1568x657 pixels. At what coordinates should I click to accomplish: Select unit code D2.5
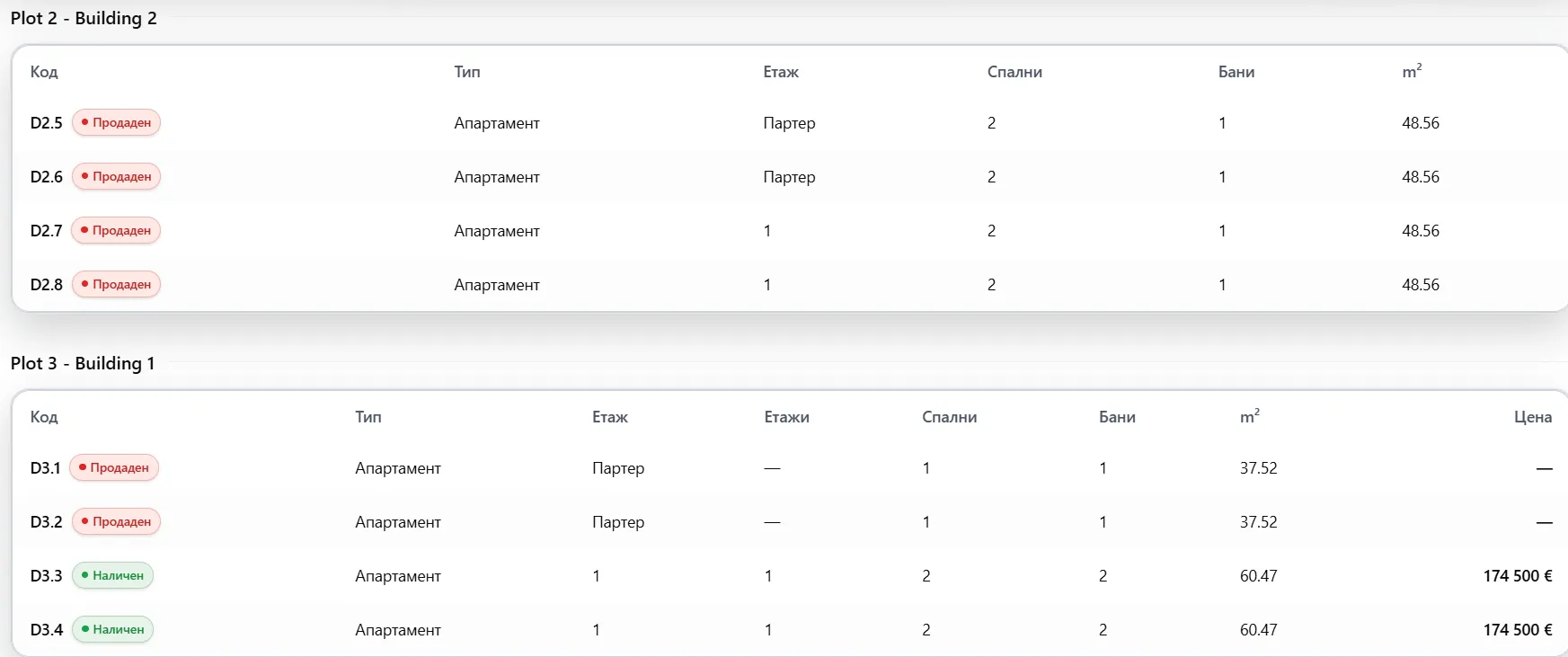(47, 123)
